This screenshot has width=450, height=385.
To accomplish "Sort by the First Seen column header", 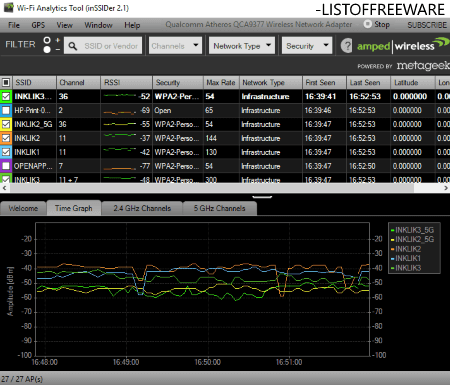I will 324,82.
